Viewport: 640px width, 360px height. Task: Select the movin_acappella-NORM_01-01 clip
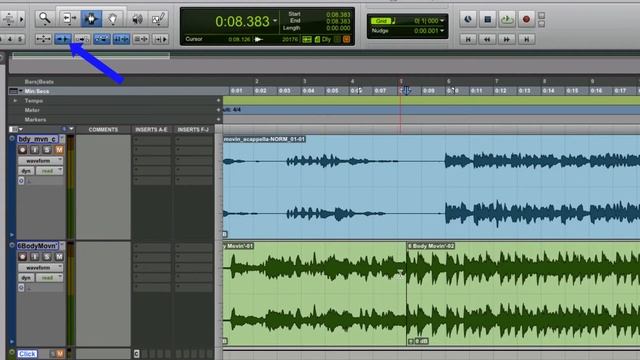(431, 187)
